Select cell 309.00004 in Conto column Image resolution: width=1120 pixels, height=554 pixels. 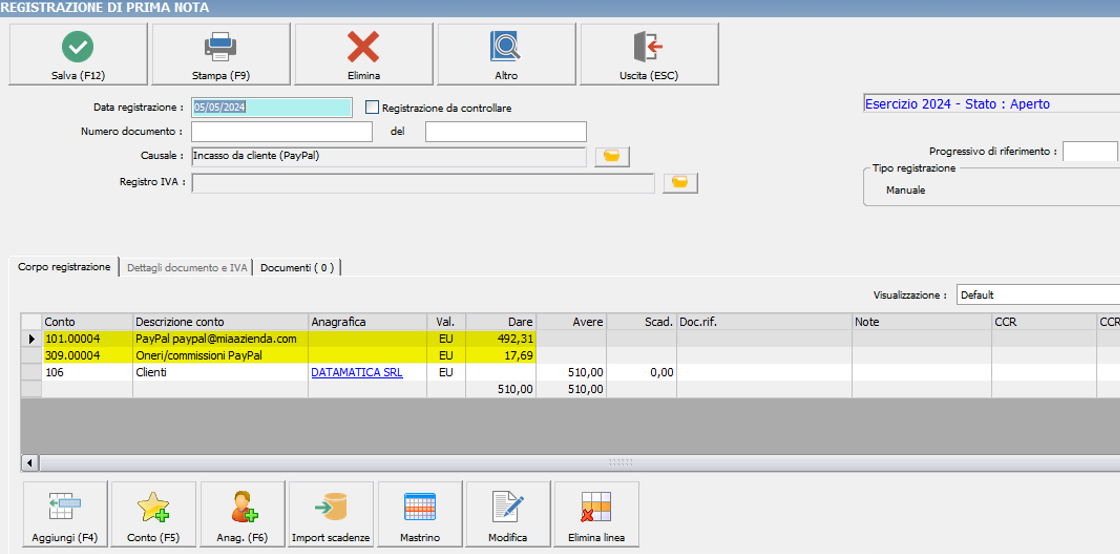click(x=88, y=356)
